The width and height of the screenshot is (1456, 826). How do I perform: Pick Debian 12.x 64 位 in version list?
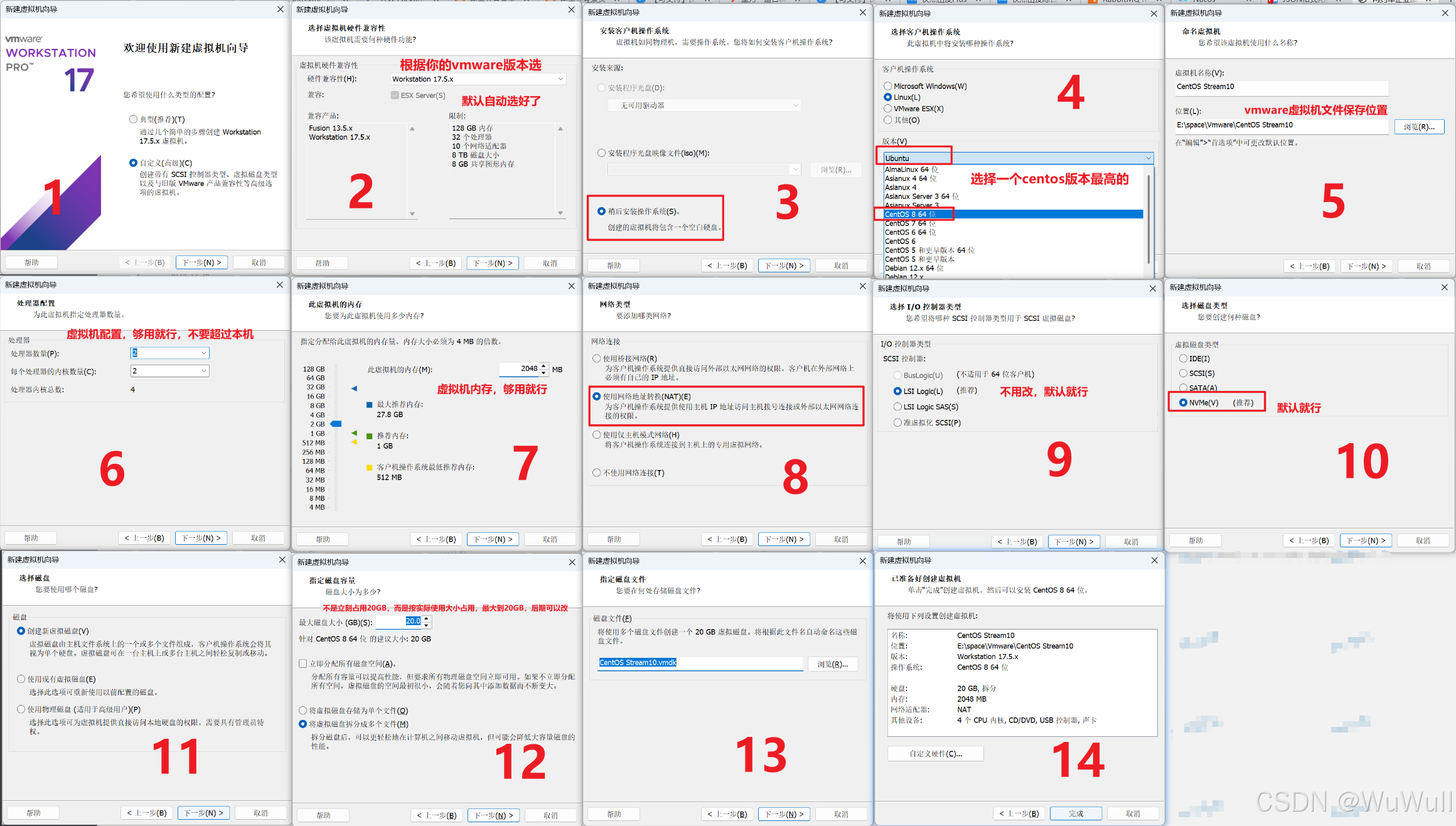(x=914, y=269)
